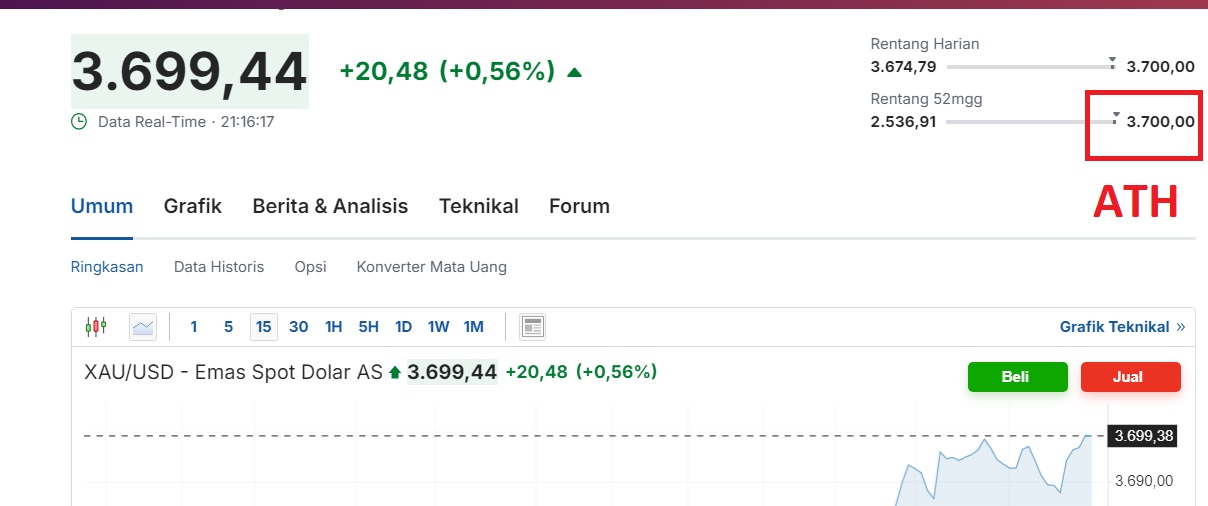The image size is (1208, 506).
Task: Switch to candlestick chart type icon
Action: point(96,326)
